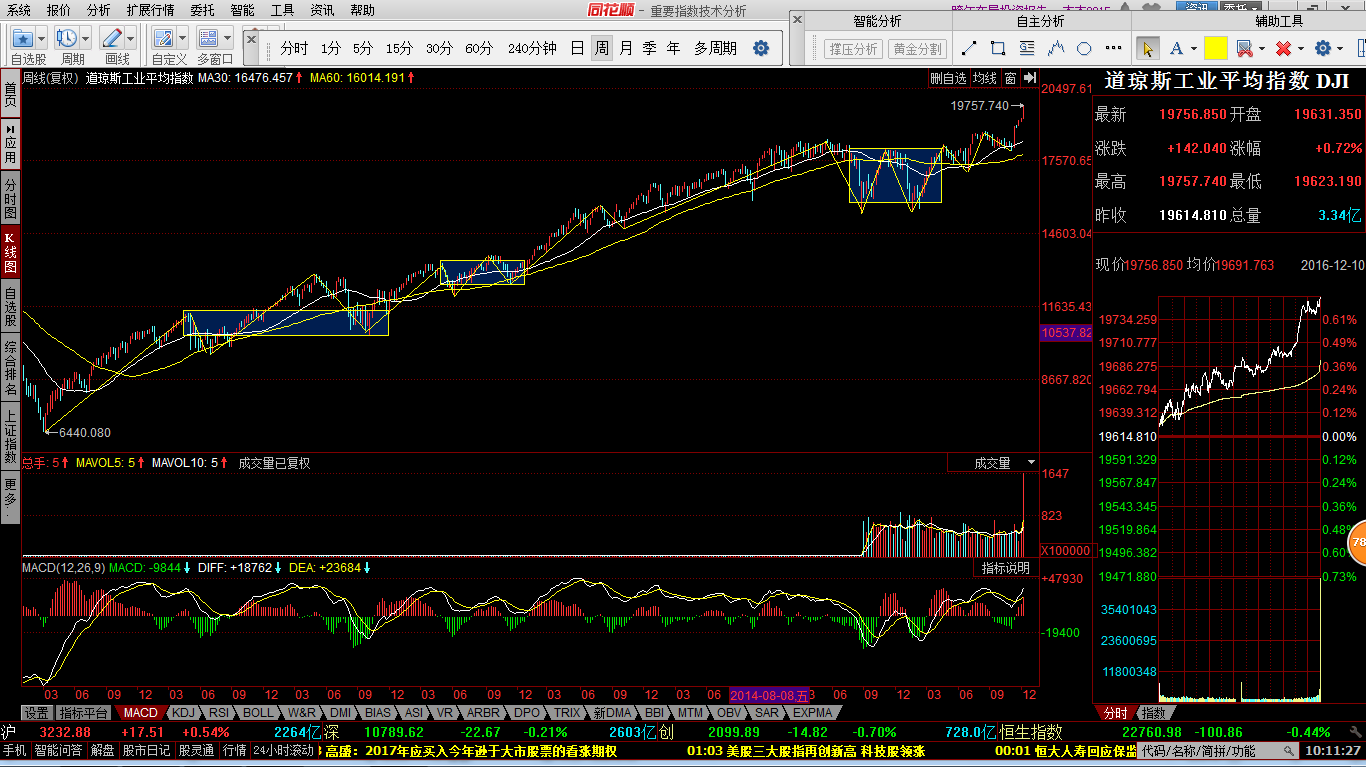
Task: Expand the text tool dropdown arrow
Action: [1194, 49]
